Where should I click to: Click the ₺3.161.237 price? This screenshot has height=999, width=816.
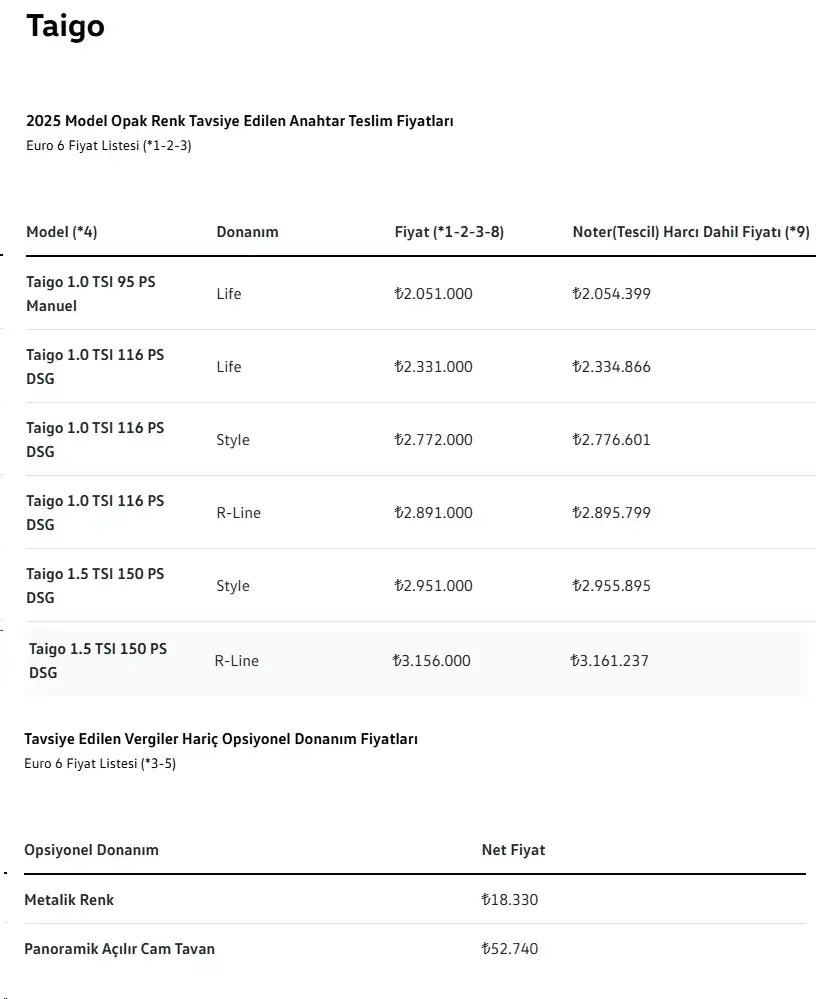click(610, 661)
